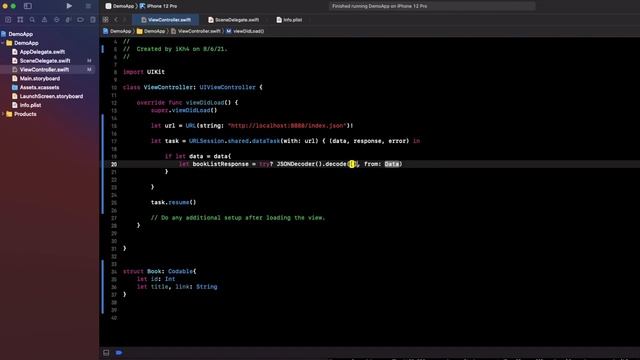This screenshot has width=640, height=360.
Task: Click the highlighted Data placeholder token
Action: 391,164
